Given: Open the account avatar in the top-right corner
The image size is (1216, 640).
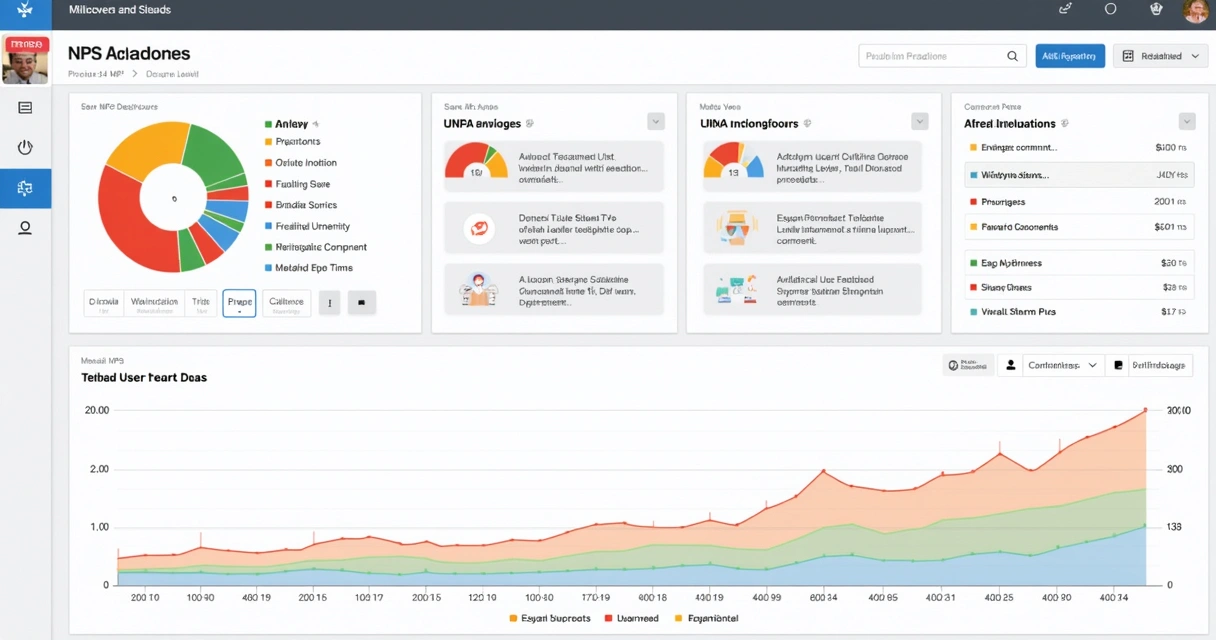Looking at the screenshot, I should 1196,11.
